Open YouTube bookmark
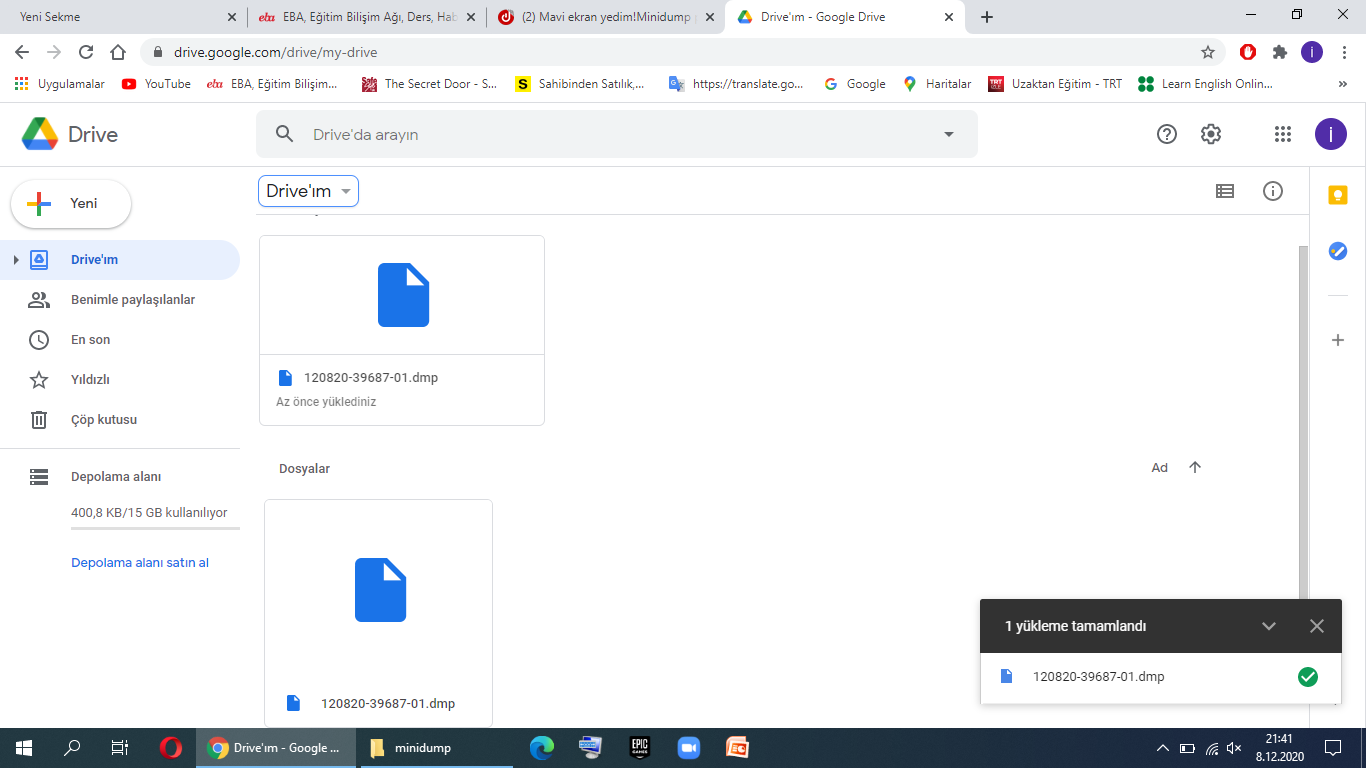Screen dimensions: 1366x768 [156, 84]
